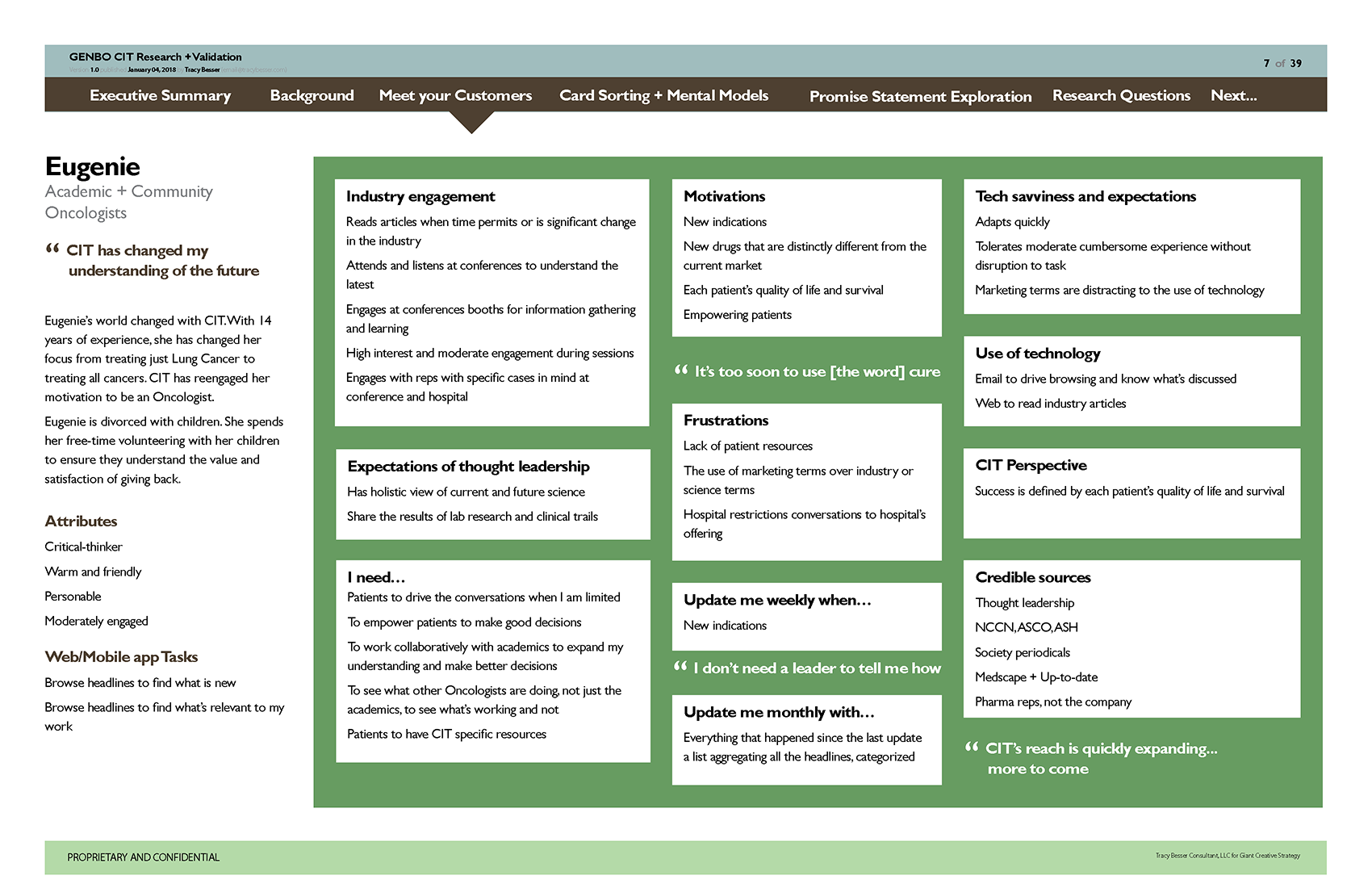Click the page indicator 7 of 39
Viewport: 1372px width, 888px height.
(1282, 63)
